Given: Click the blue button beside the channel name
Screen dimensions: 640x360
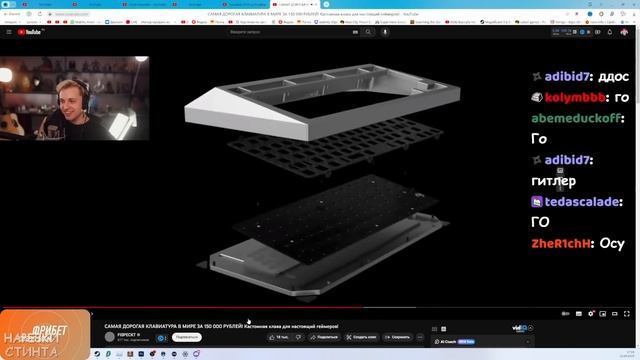Looking at the screenshot, I should tap(161, 338).
